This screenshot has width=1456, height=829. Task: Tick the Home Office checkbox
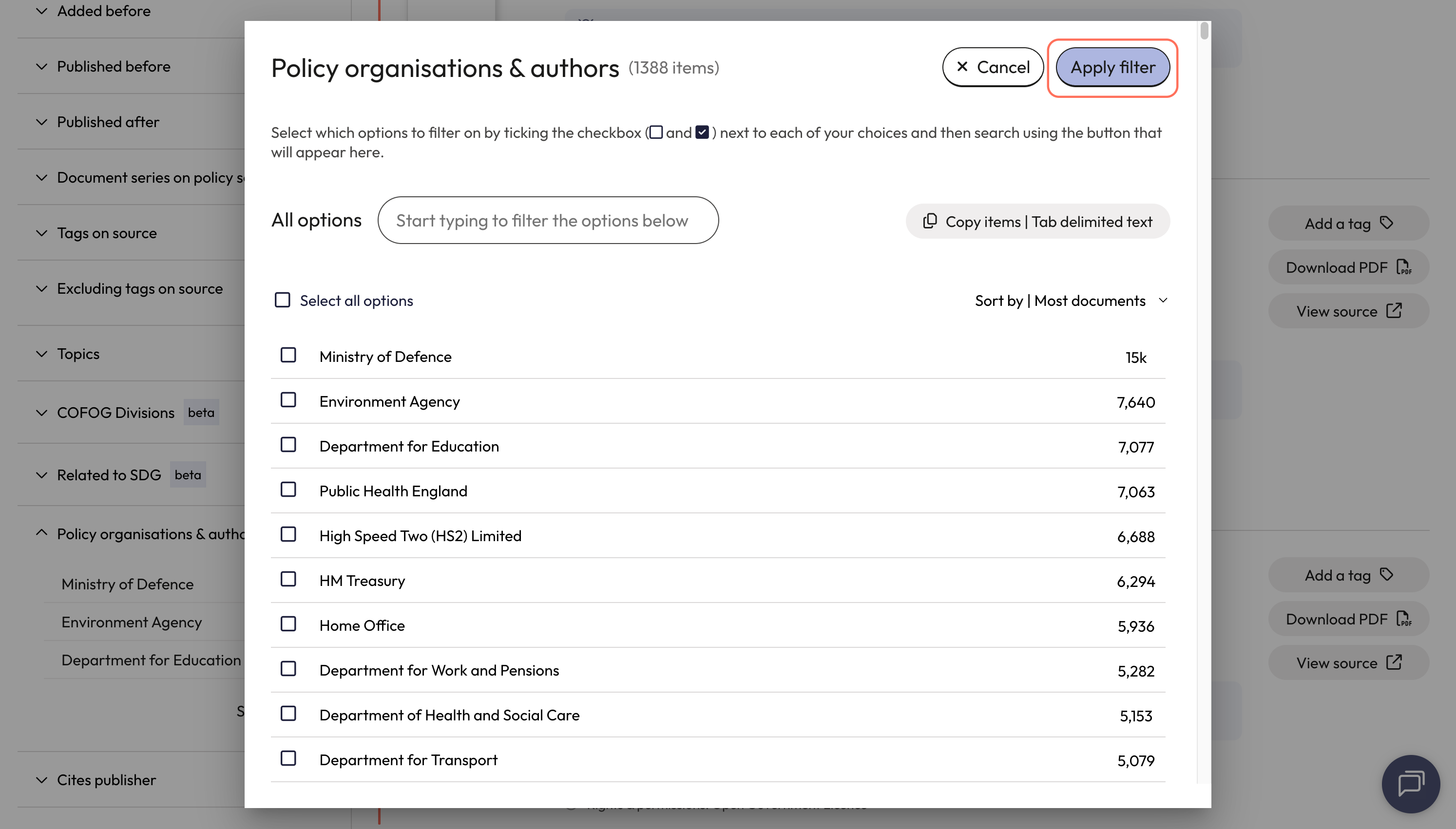pos(288,624)
